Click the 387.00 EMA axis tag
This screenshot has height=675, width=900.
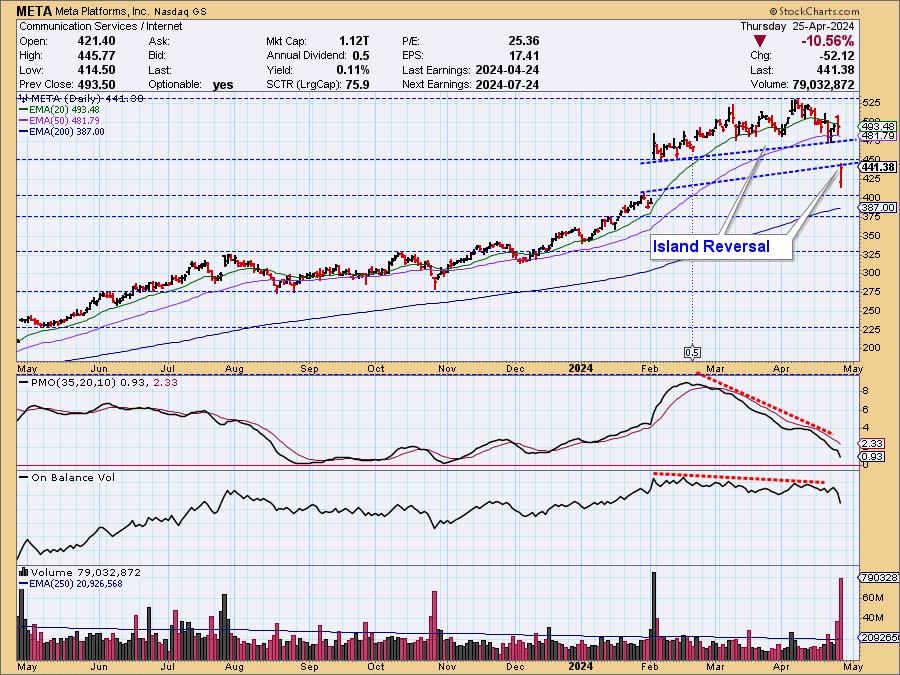click(x=879, y=207)
